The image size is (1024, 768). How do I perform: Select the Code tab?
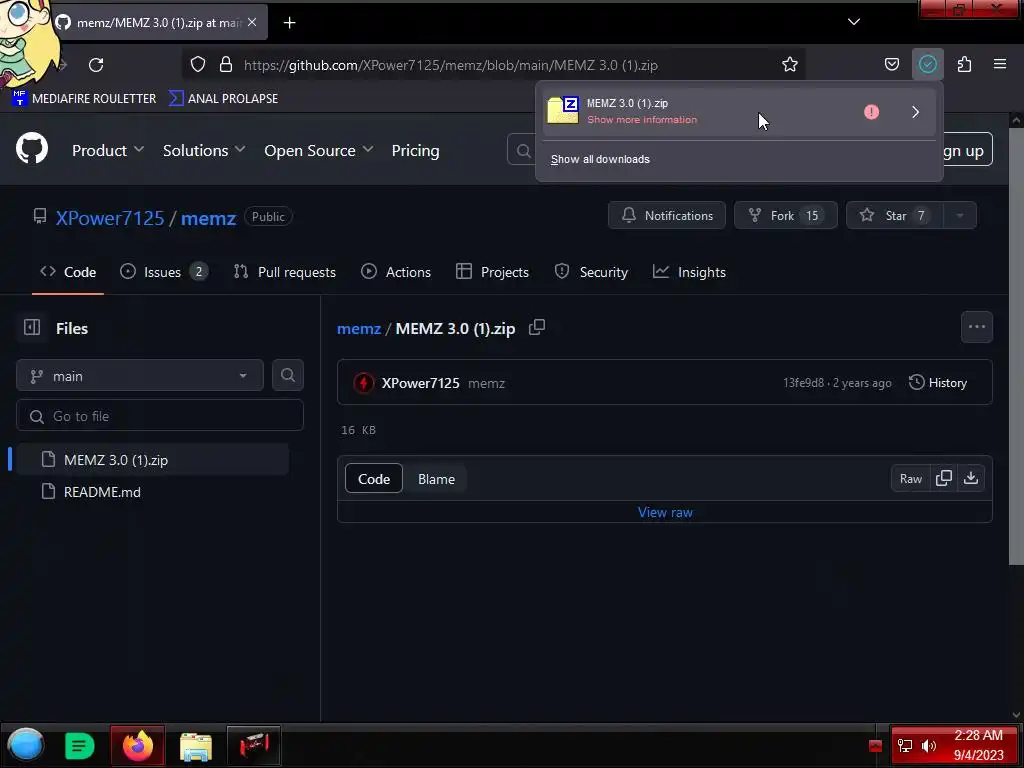pos(68,272)
